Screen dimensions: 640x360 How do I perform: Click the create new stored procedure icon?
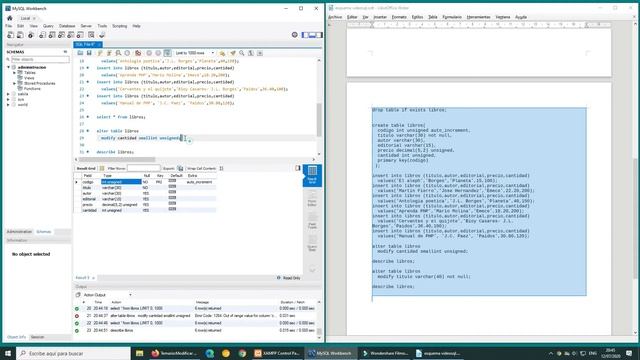(71, 35)
